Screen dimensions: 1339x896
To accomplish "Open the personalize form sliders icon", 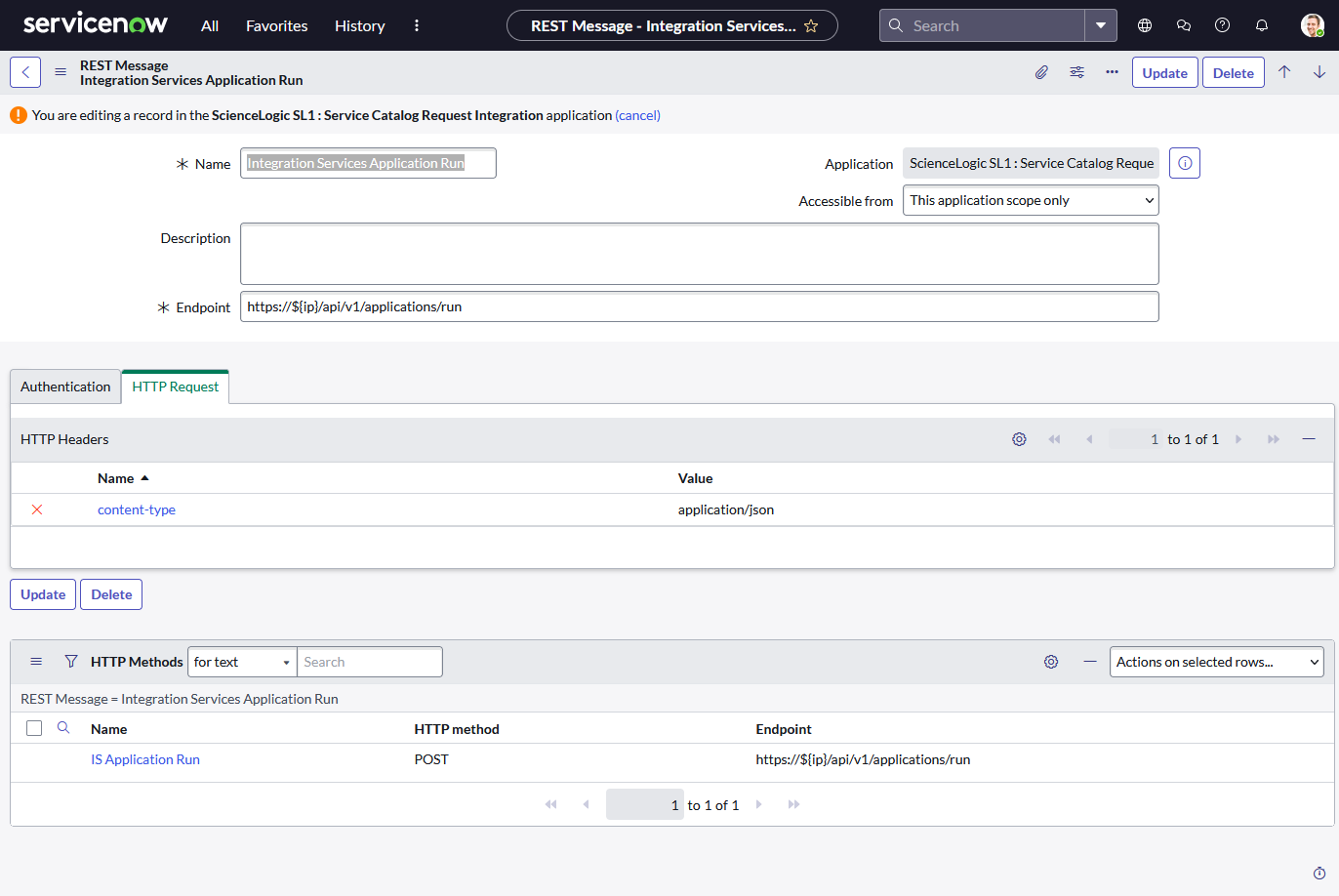I will (1076, 72).
